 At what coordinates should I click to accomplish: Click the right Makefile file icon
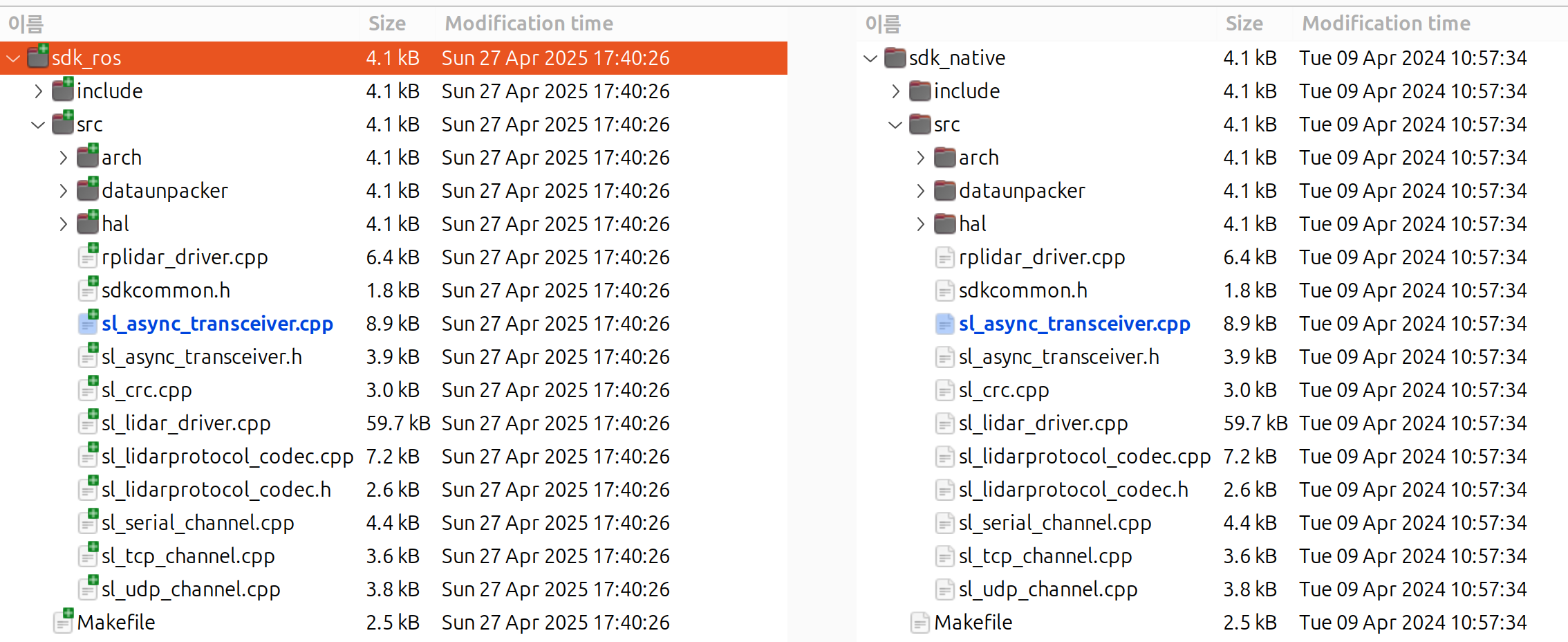[x=920, y=623]
